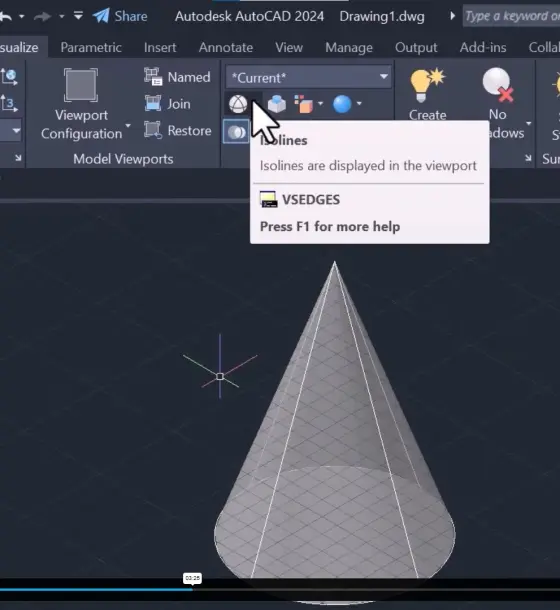The image size is (560, 610).
Task: Open the Coordinates panel dialog launcher arrow
Action: (x=18, y=158)
